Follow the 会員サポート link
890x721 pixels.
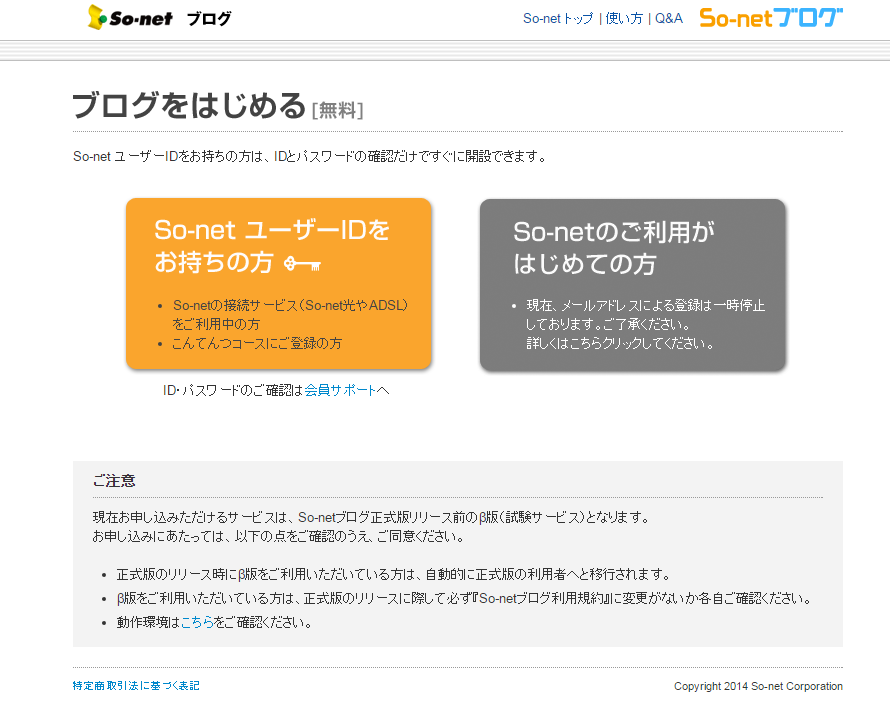[340, 390]
